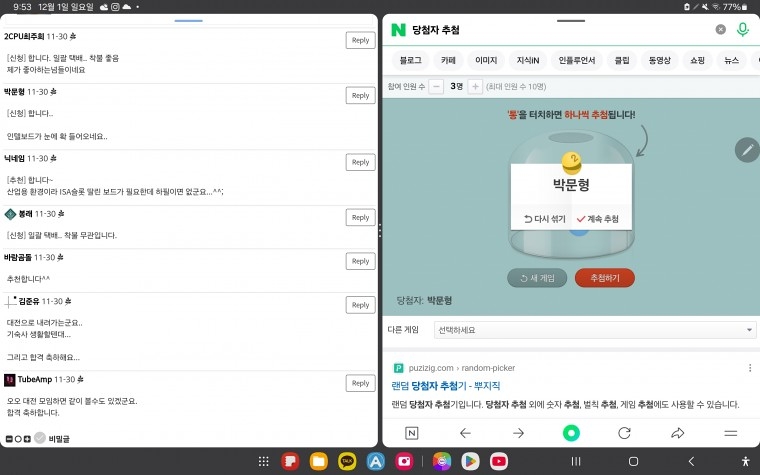The height and width of the screenshot is (475, 760).
Task: Tap the puzizig.com › random-picker URL text
Action: coord(461,368)
